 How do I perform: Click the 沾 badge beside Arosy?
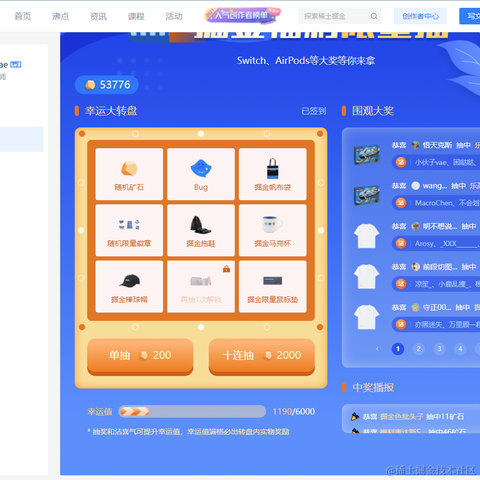(x=401, y=243)
